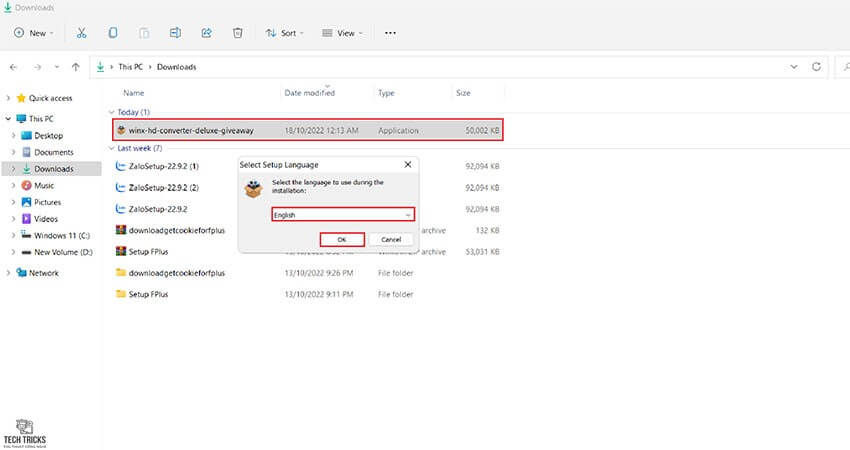Open Desktop in navigation pane

pos(48,136)
